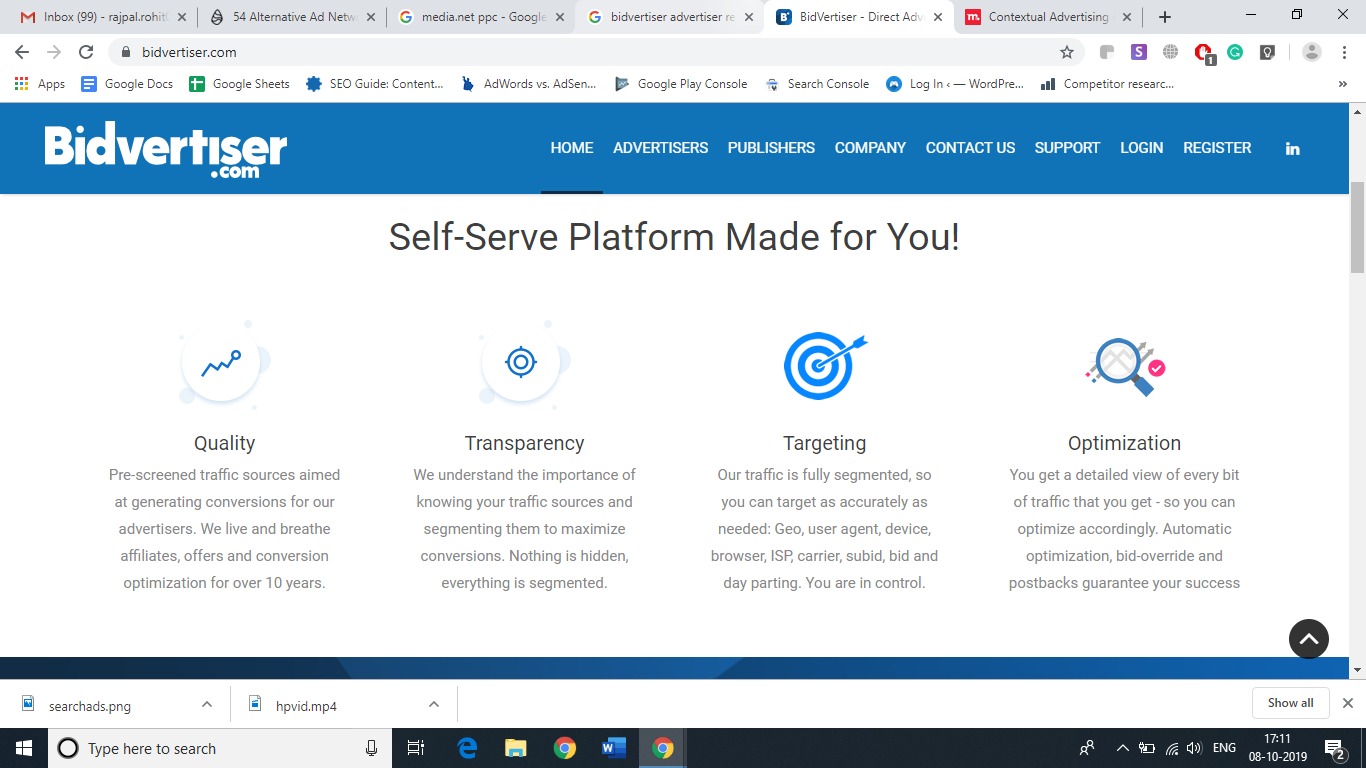Close the Gmail Inbox tab

pyautogui.click(x=182, y=17)
